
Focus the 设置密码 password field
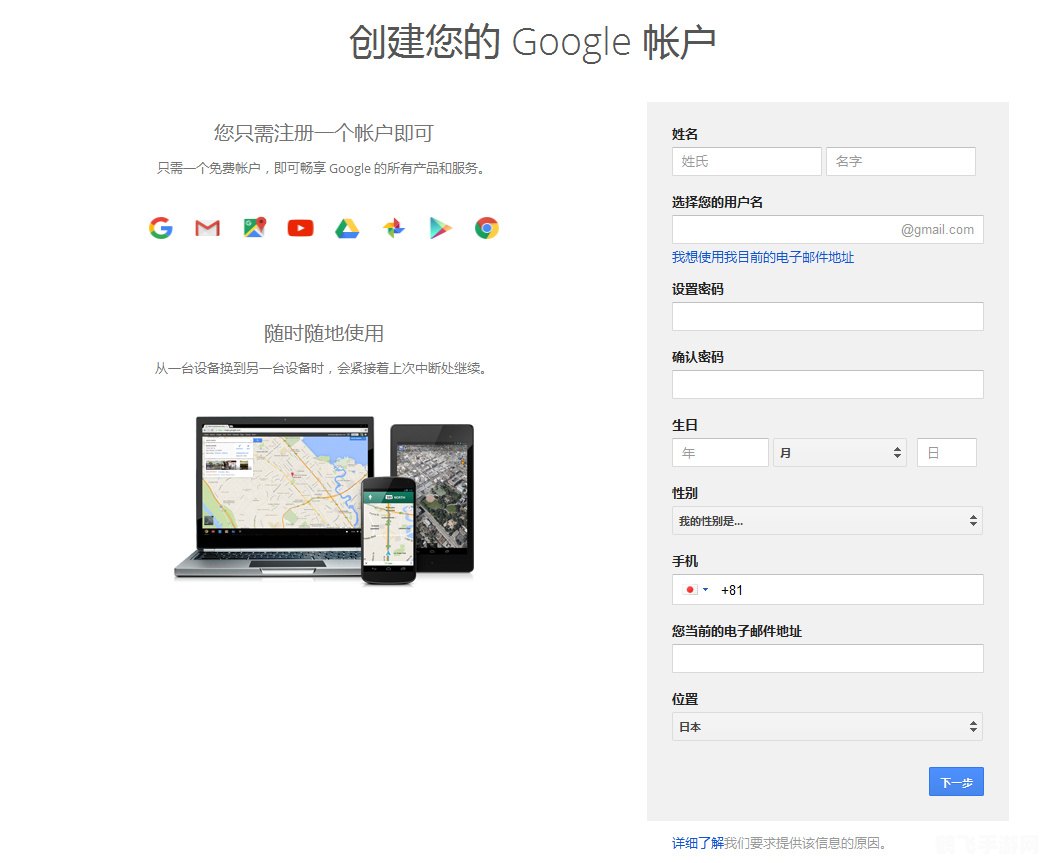827,316
